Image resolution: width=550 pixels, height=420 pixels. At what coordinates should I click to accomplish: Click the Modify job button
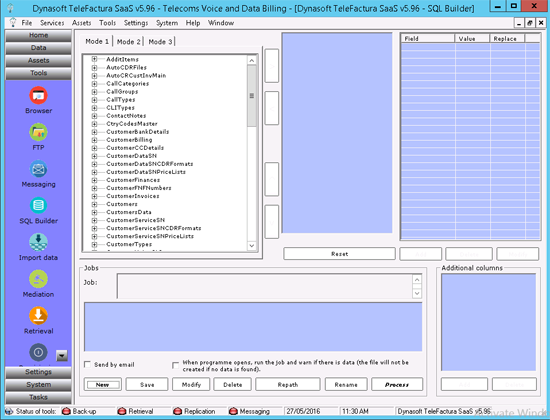[x=191, y=385]
